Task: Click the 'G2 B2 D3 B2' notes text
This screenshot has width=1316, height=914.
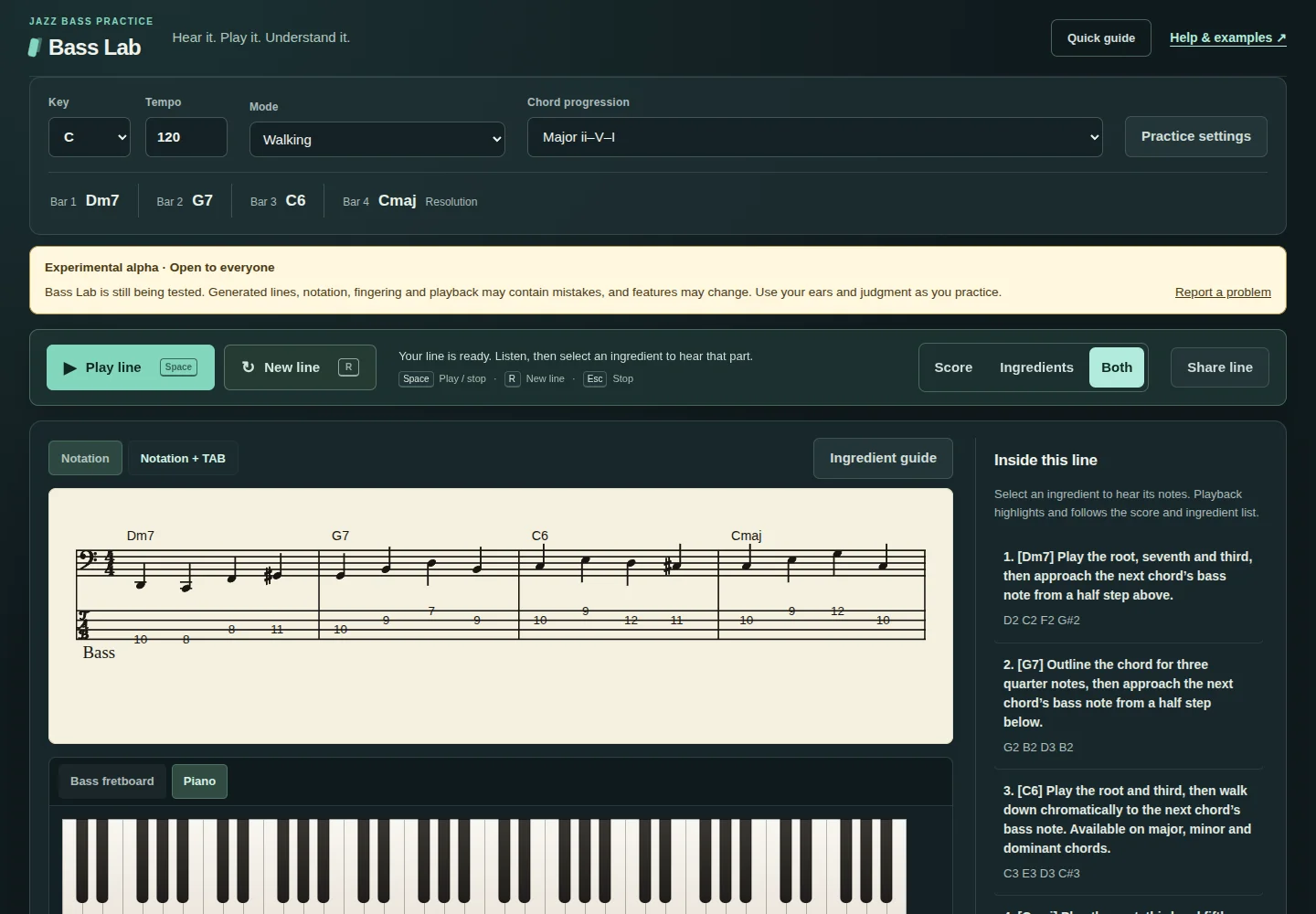Action: (1038, 748)
